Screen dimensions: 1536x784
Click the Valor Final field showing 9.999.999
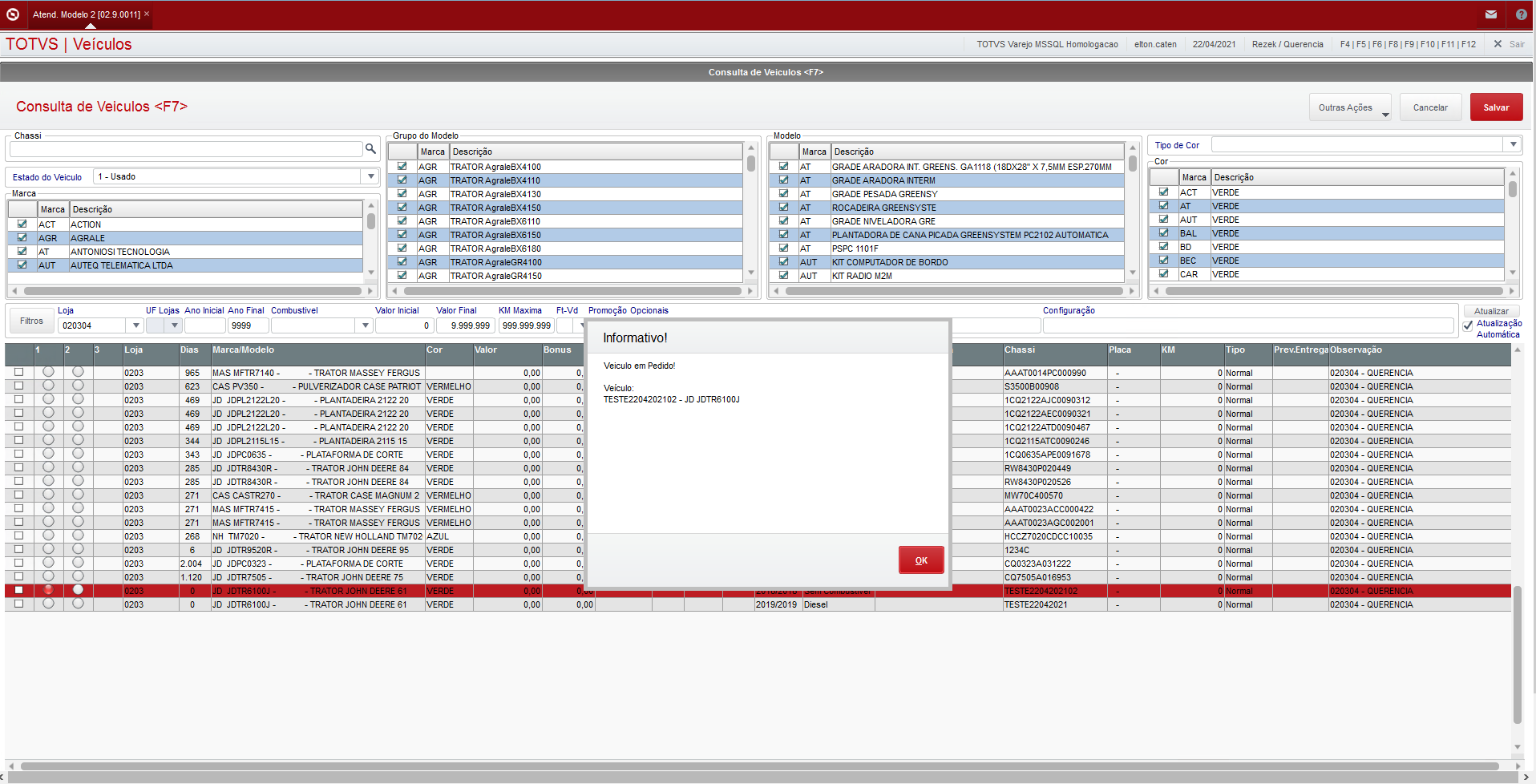pyautogui.click(x=465, y=325)
